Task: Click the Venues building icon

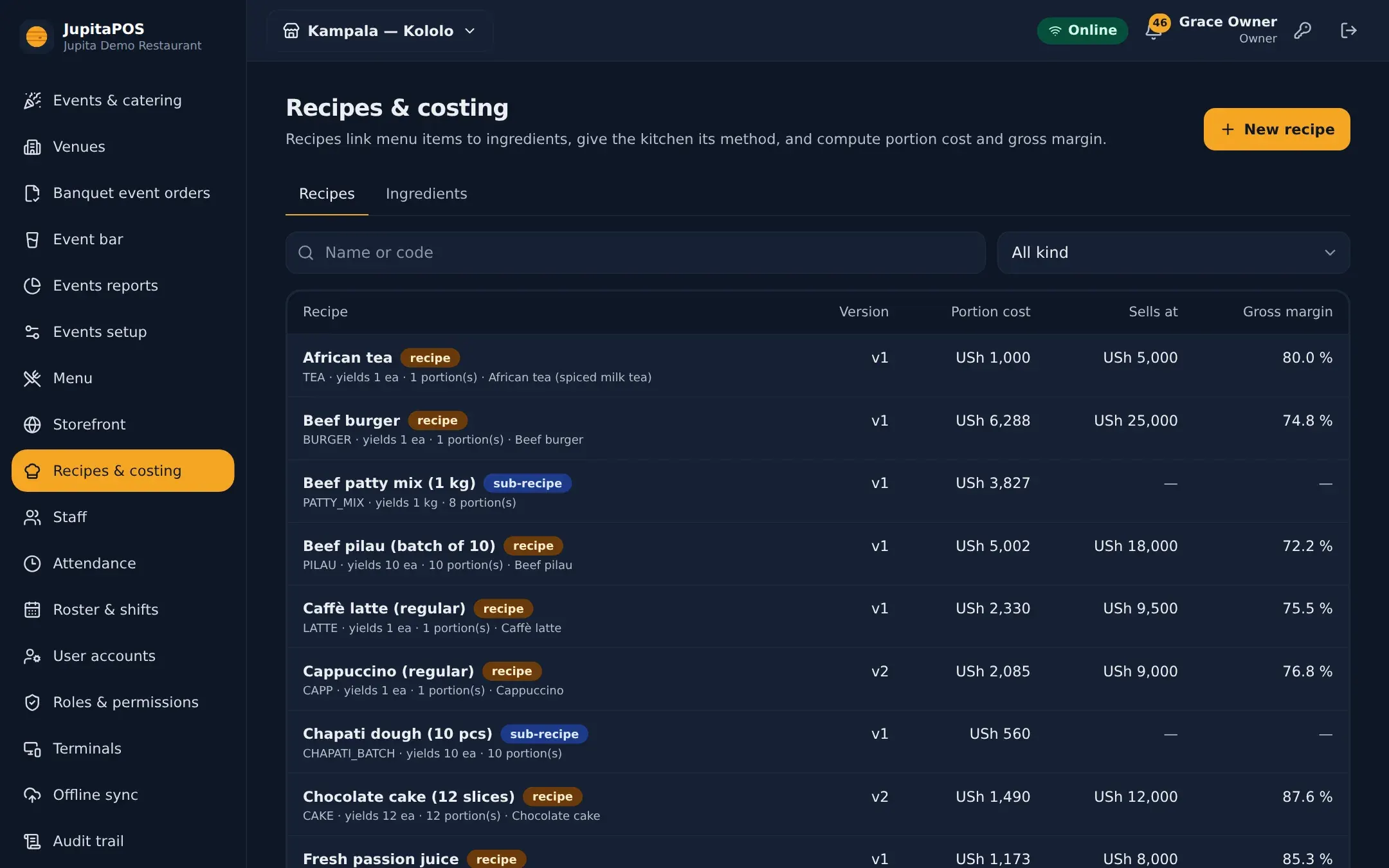Action: click(32, 147)
